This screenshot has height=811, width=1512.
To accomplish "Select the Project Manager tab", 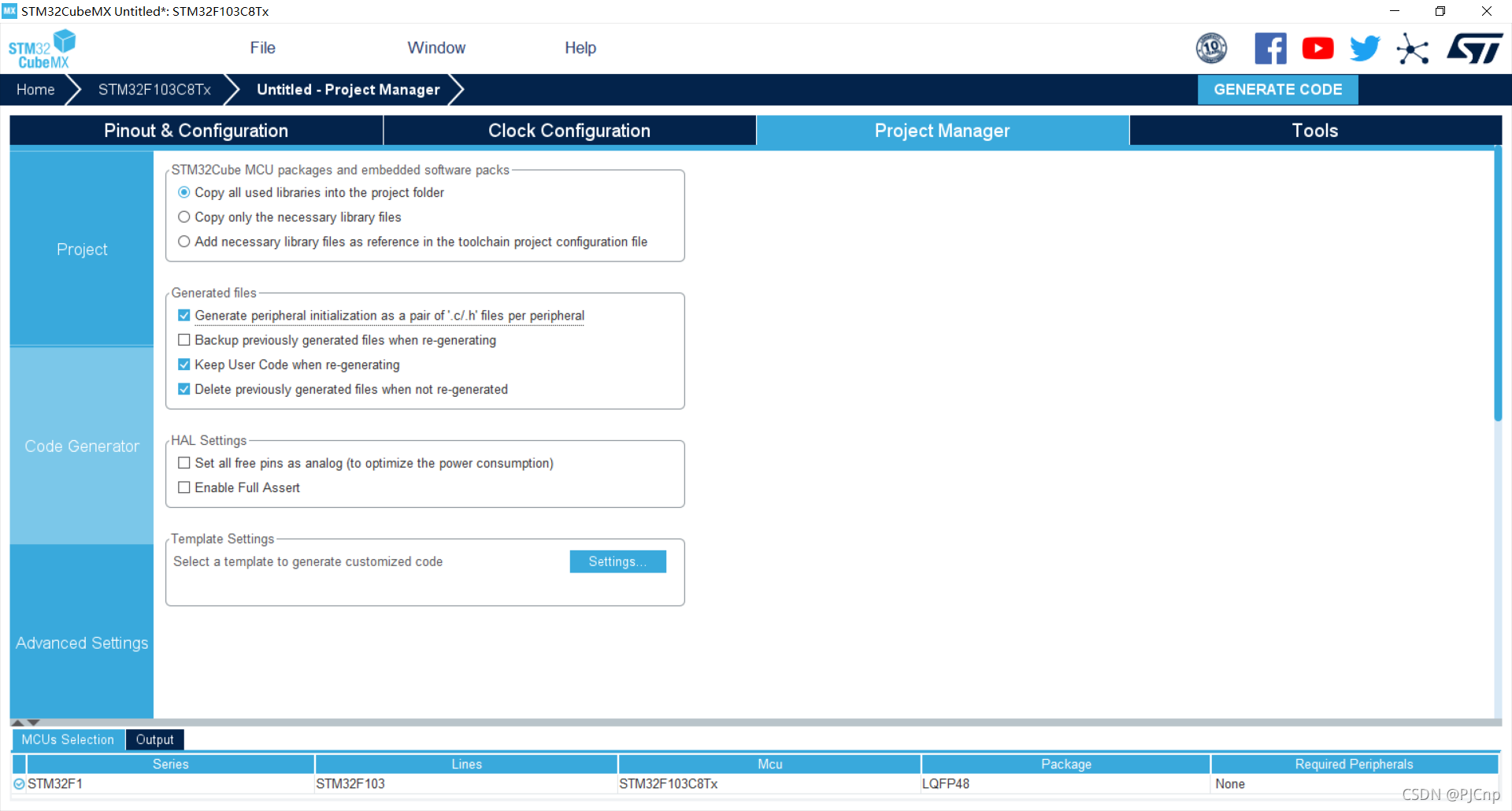I will pos(943,131).
